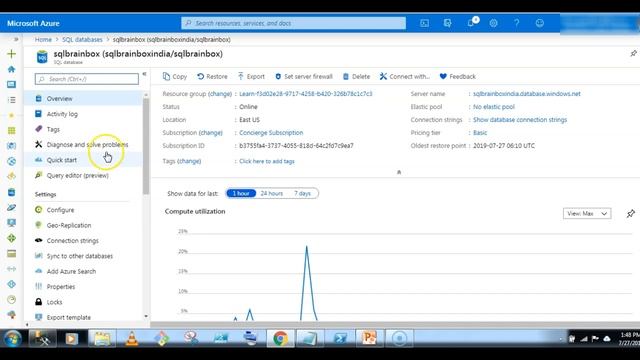Screen dimensions: 640x360
Task: Open Tags menu item
Action: (x=83, y=129)
